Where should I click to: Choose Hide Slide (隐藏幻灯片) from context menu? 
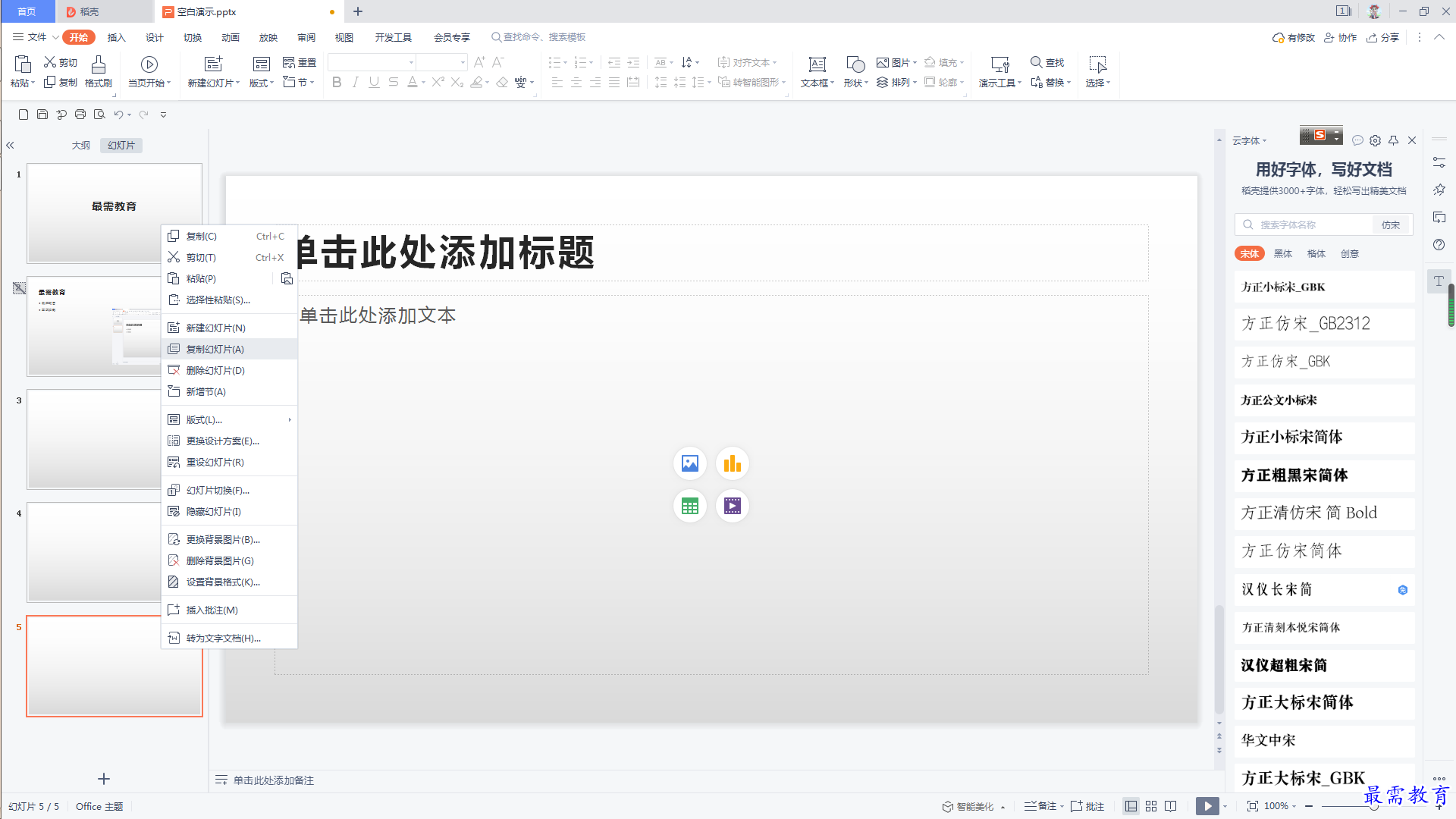click(230, 511)
